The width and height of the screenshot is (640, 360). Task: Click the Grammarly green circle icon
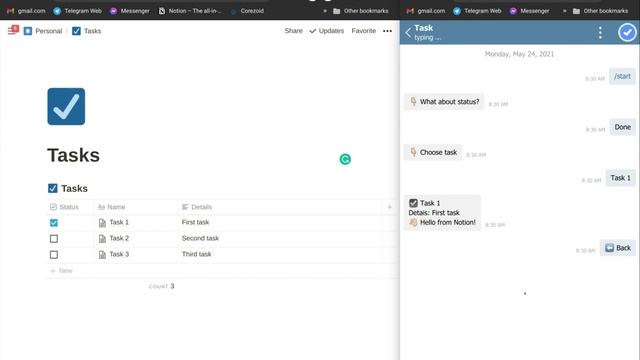(345, 159)
